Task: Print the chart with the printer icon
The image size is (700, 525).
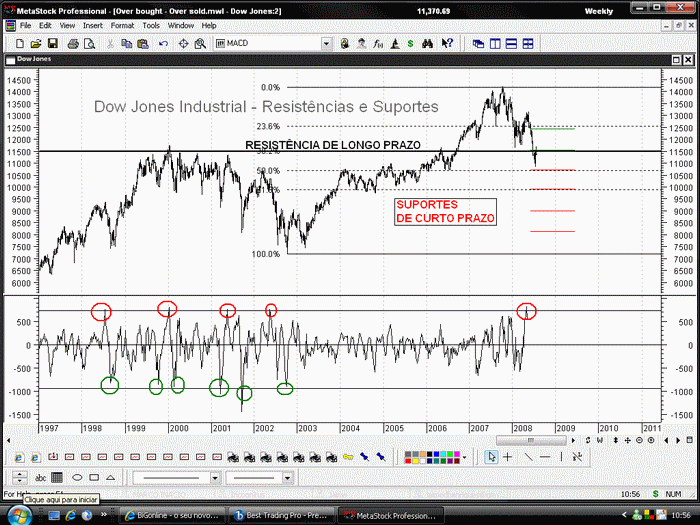Action: pyautogui.click(x=73, y=43)
